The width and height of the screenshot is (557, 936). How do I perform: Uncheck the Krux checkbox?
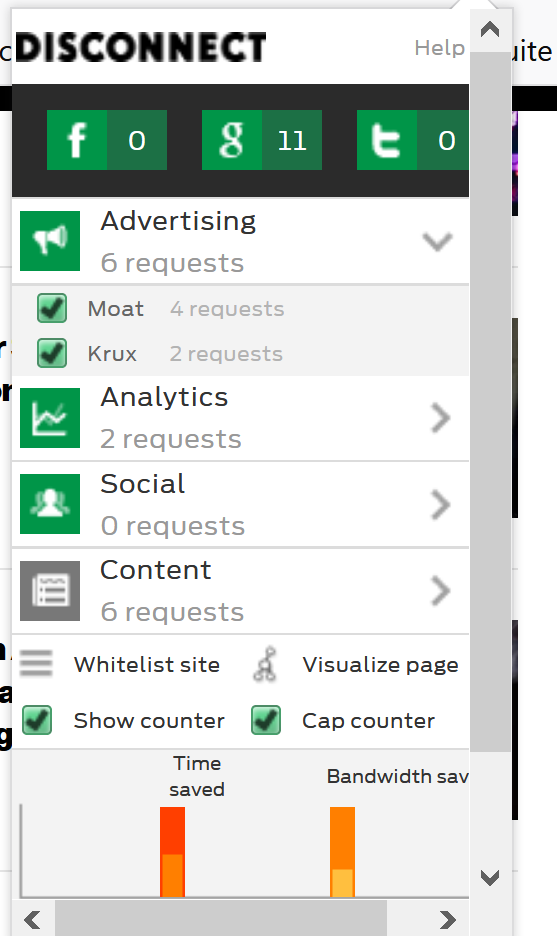pyautogui.click(x=52, y=353)
